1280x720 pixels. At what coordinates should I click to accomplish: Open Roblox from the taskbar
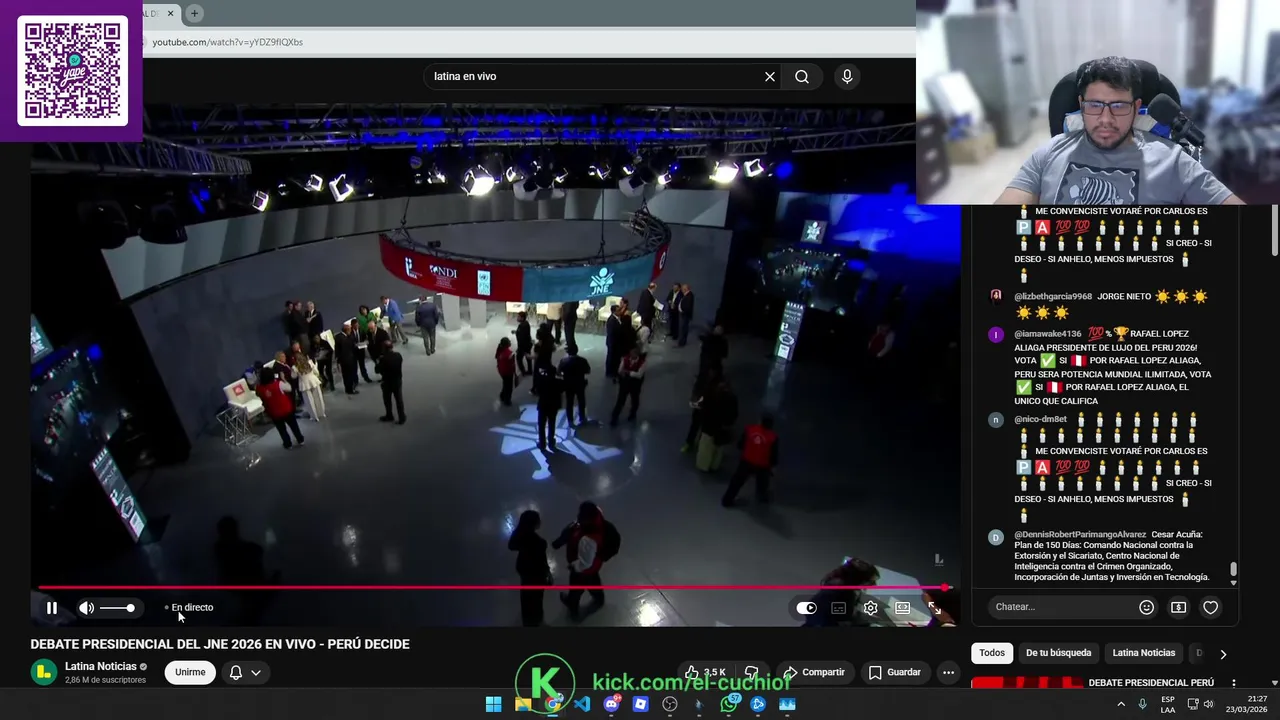(x=641, y=704)
